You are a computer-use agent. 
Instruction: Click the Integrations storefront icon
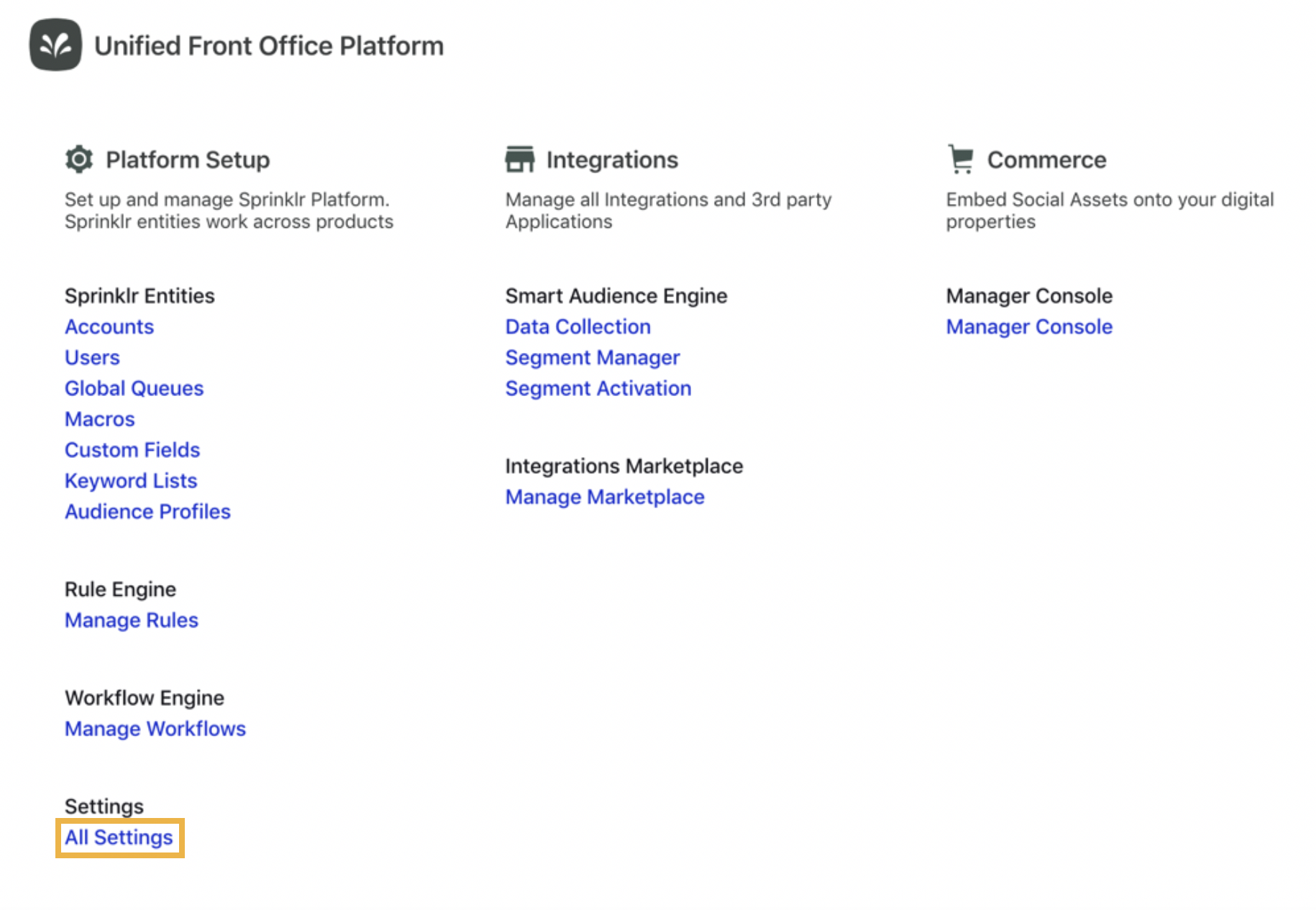click(519, 159)
